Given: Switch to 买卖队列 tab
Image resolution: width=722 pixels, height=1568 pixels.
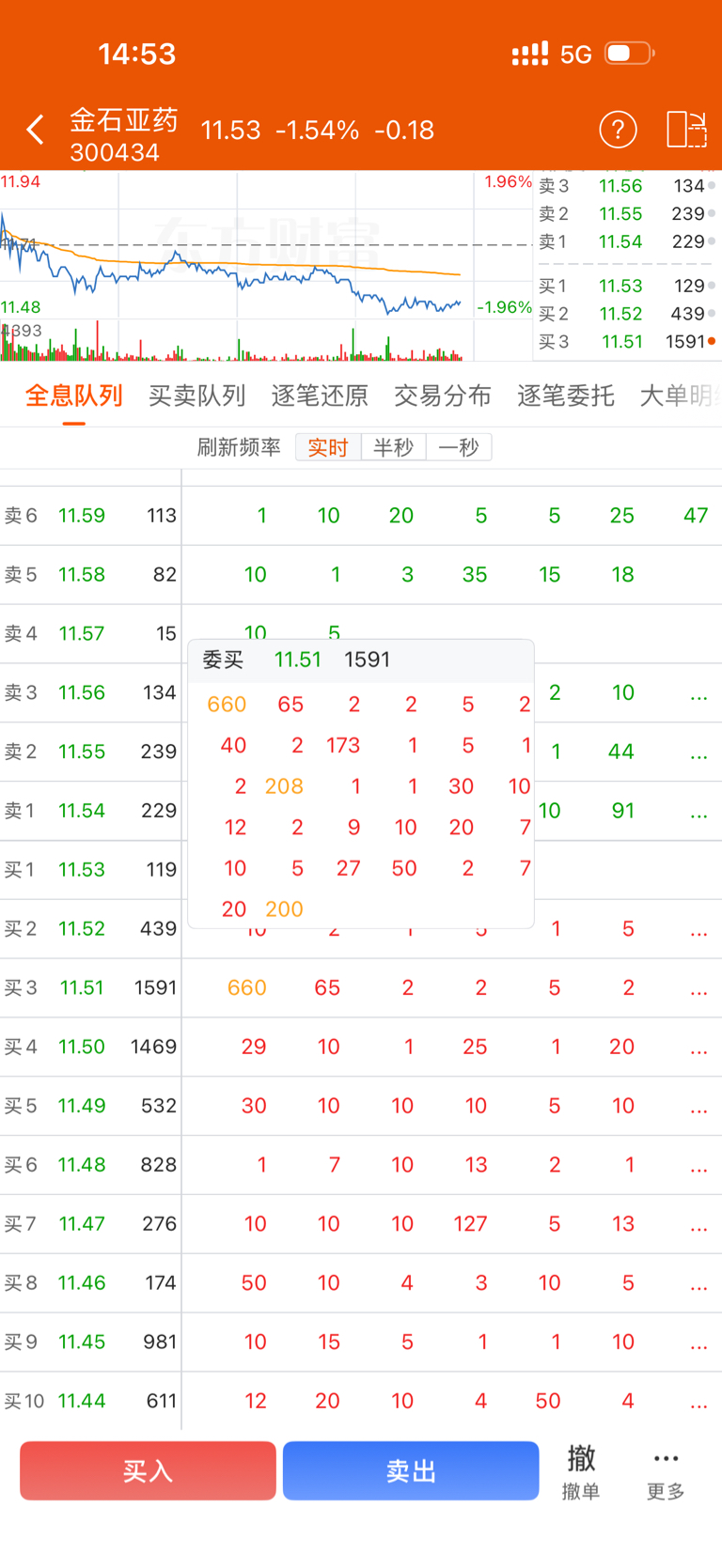Looking at the screenshot, I should [x=197, y=396].
